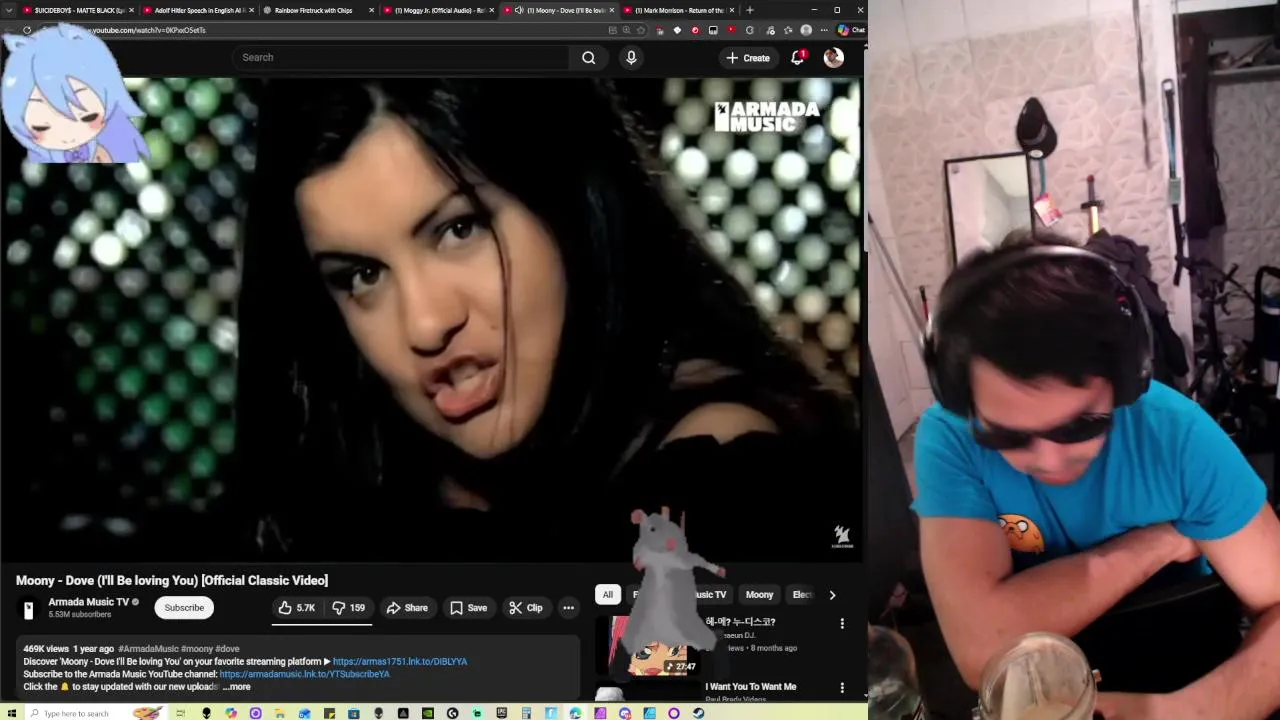Dislike the video showing 159
The height and width of the screenshot is (720, 1280).
click(x=349, y=608)
